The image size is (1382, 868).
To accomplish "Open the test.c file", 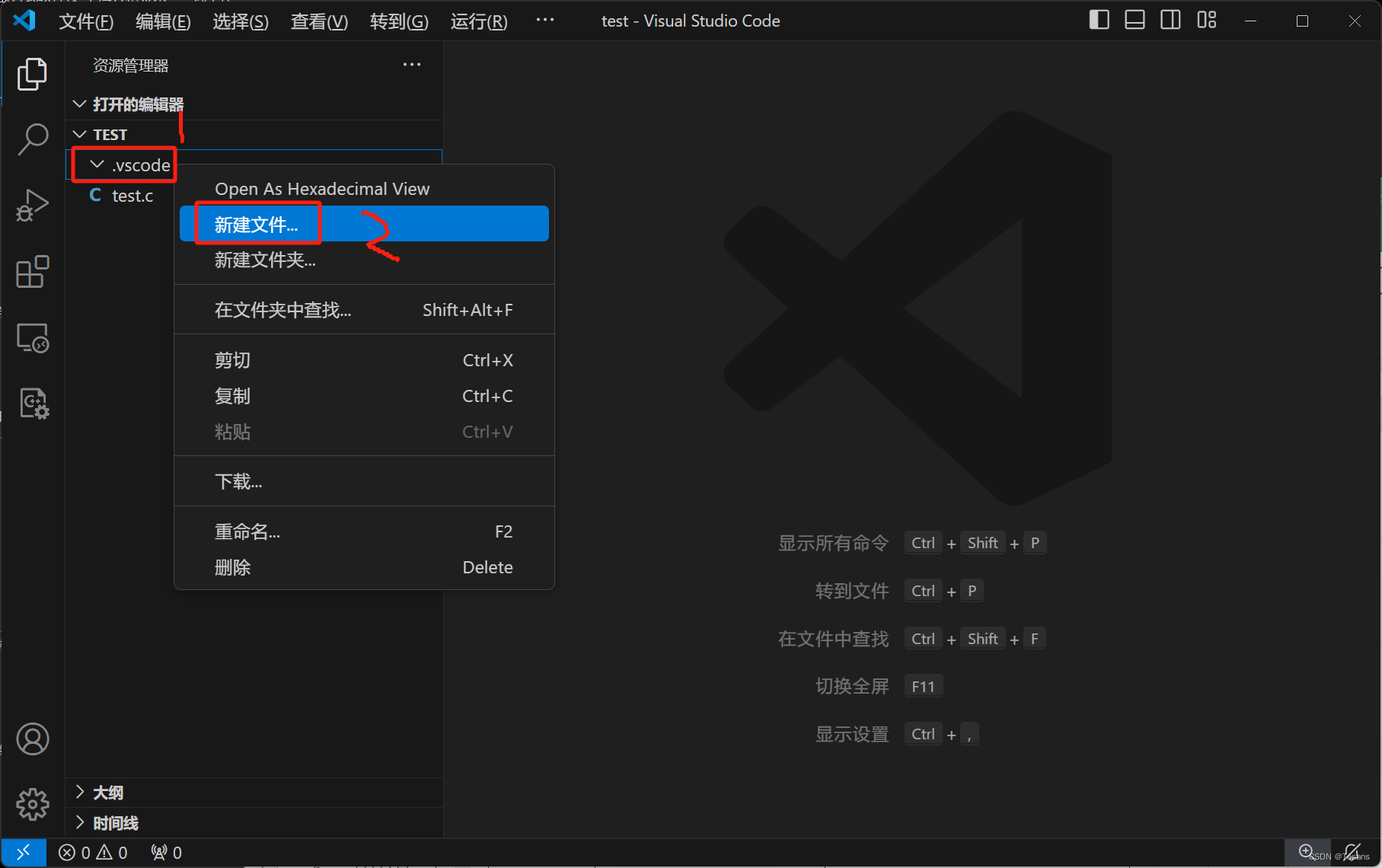I will (122, 196).
